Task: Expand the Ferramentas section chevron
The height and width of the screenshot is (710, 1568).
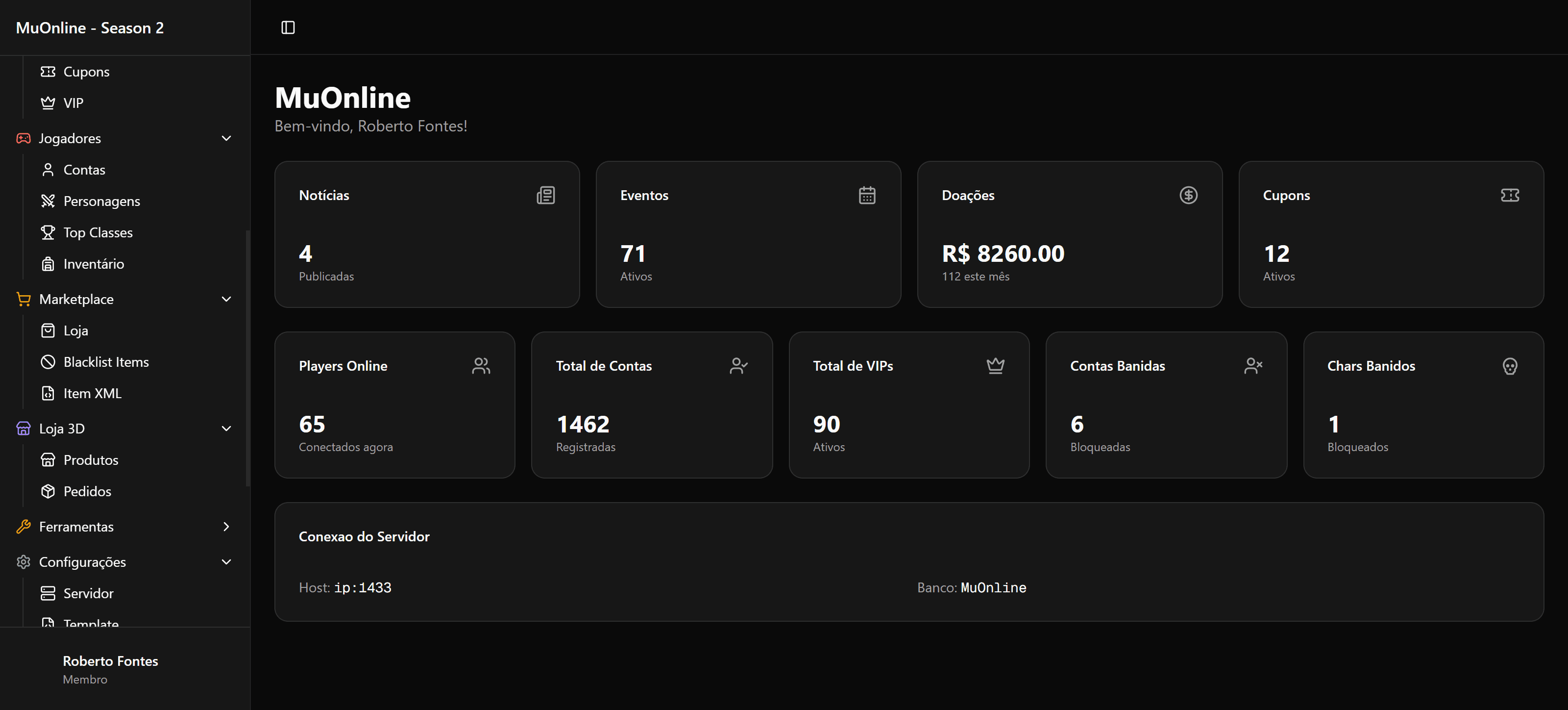Action: 226,527
